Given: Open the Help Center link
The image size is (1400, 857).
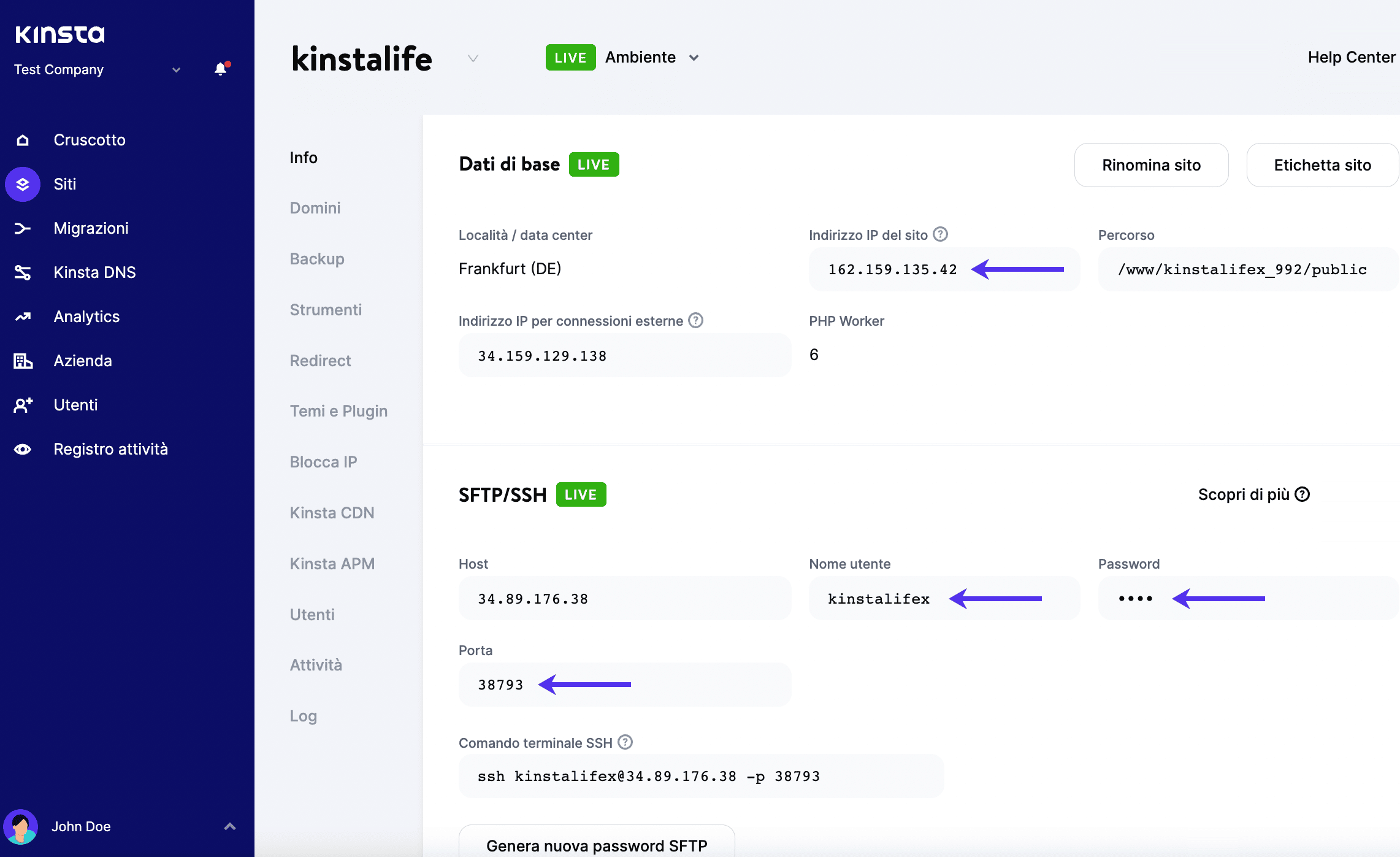Looking at the screenshot, I should pyautogui.click(x=1351, y=56).
